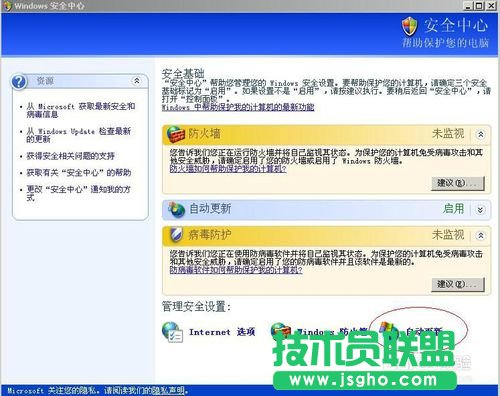The image size is (500, 396).
Task: Collapse the 资源 panel chevron
Action: (x=137, y=81)
